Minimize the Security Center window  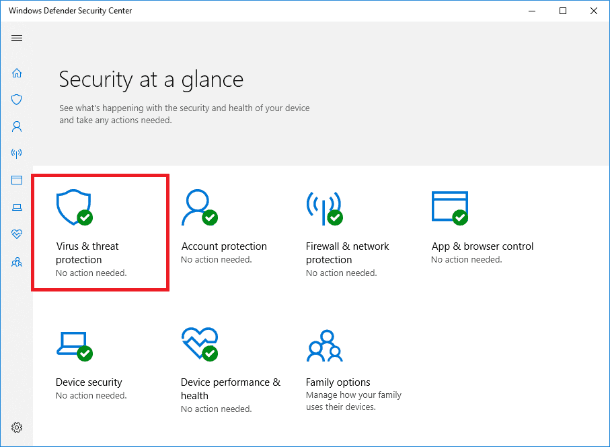click(532, 11)
